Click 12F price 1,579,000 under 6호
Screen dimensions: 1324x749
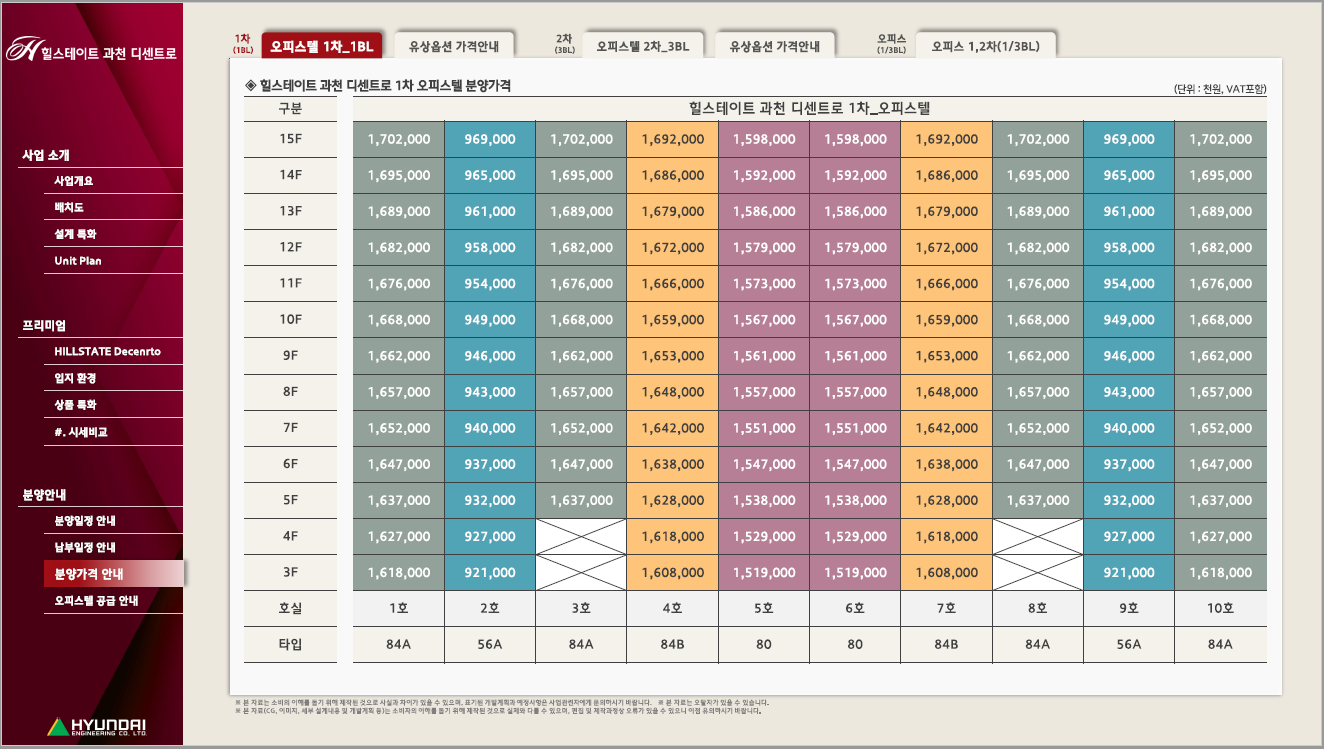click(x=855, y=247)
